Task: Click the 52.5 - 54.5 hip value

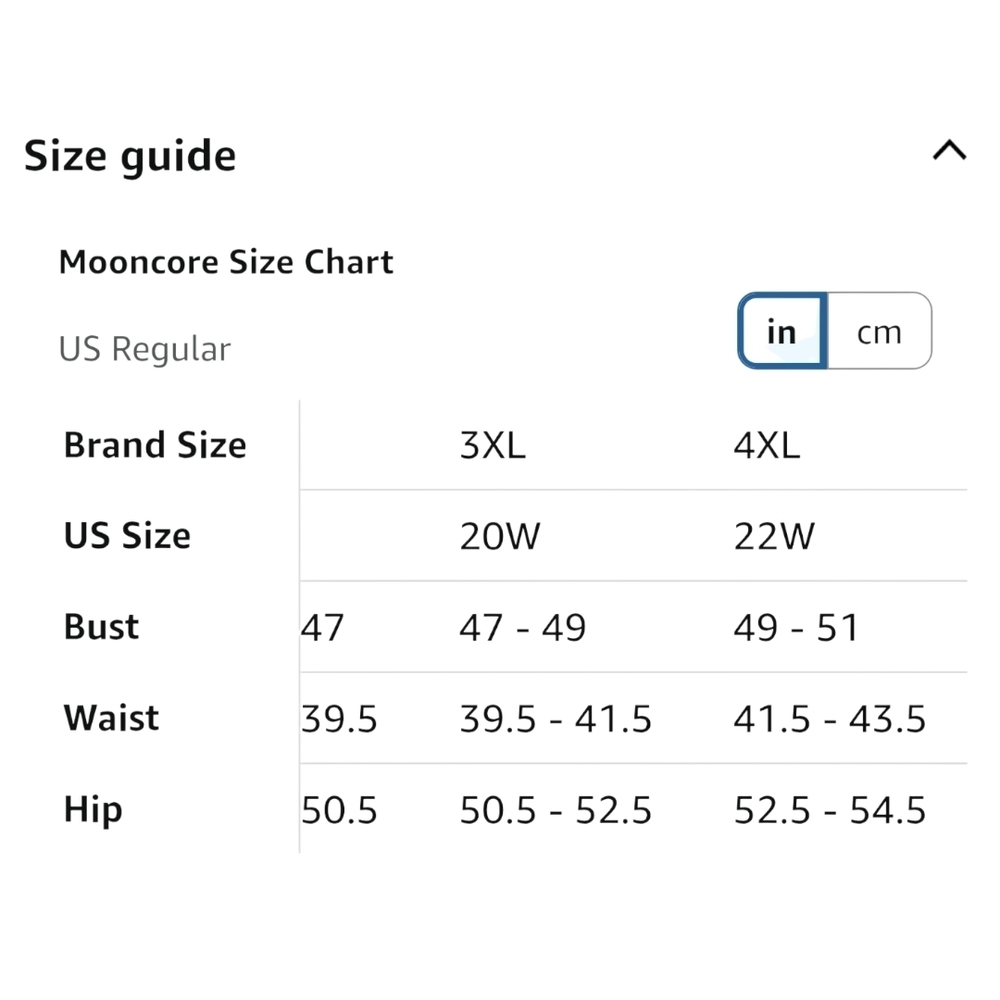Action: (830, 810)
